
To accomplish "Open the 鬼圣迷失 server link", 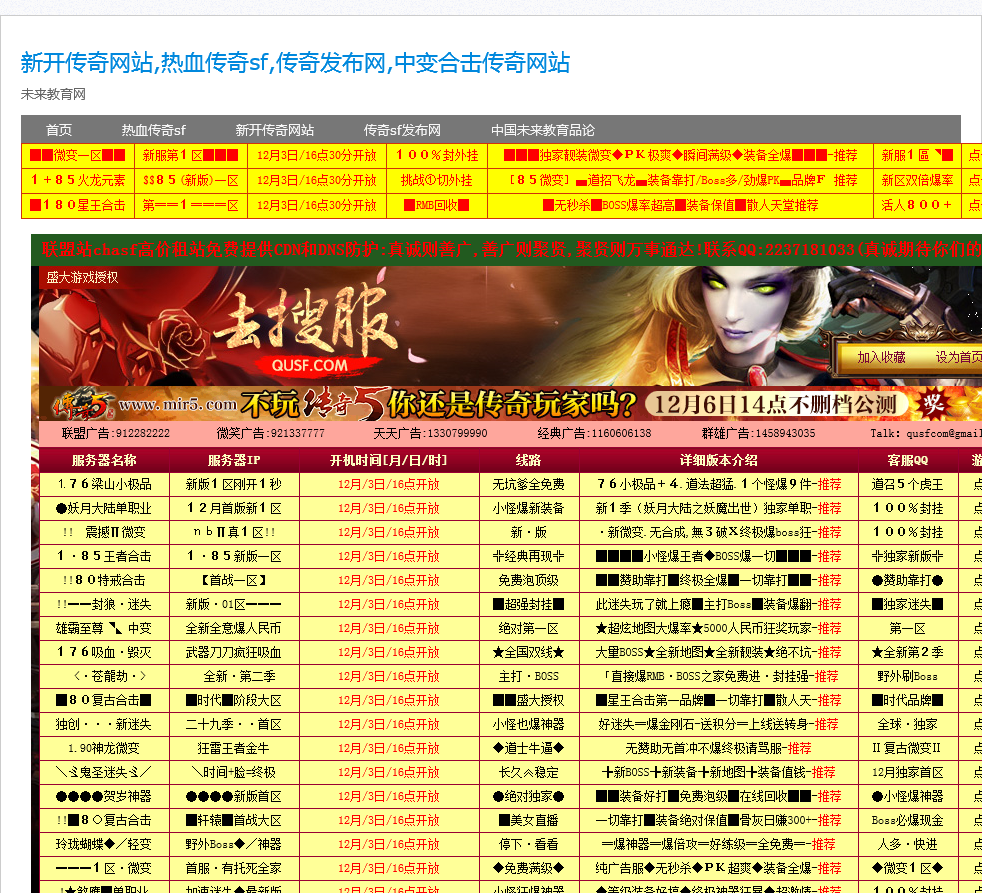I will [104, 772].
